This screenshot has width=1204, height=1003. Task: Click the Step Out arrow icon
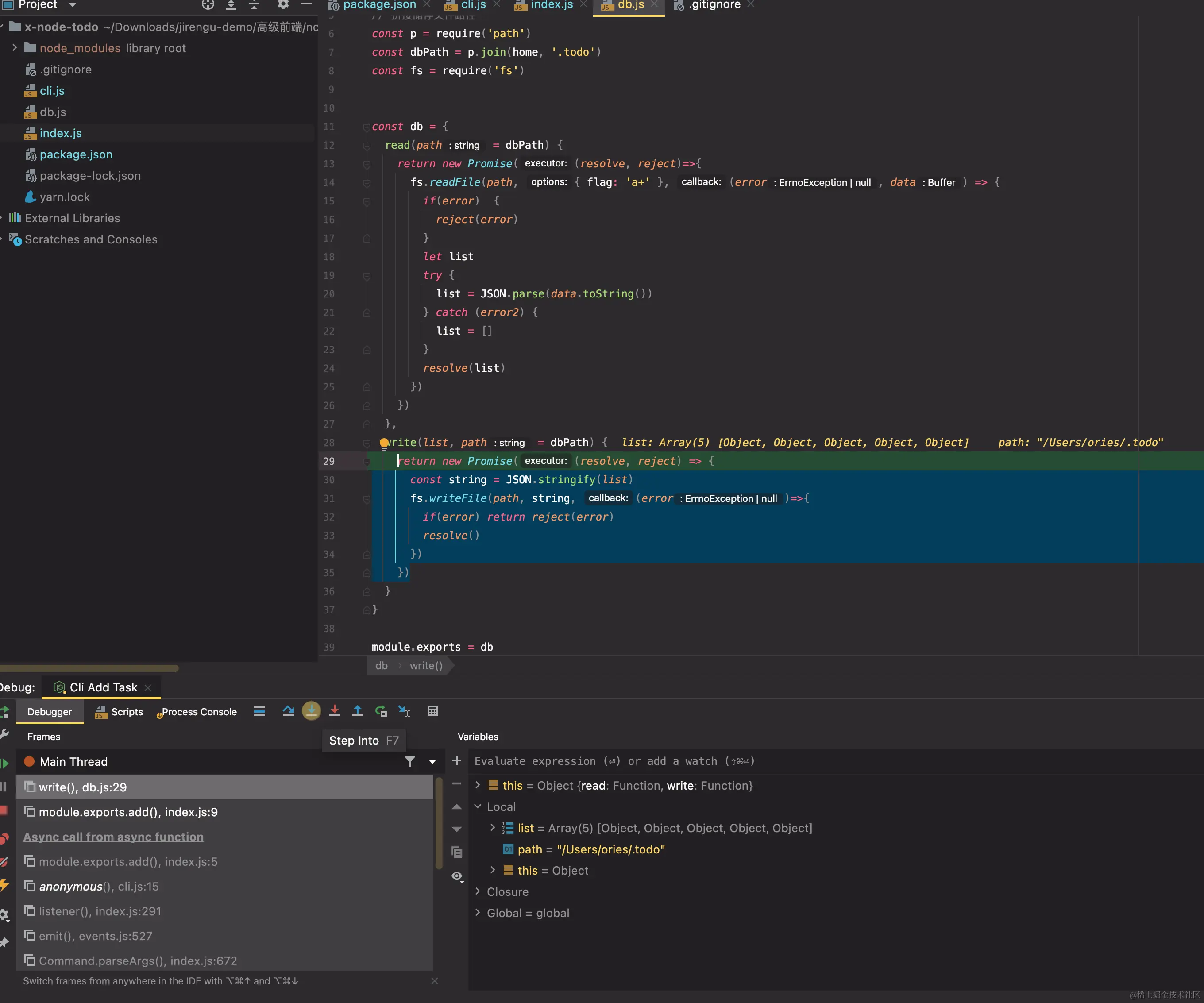pos(357,711)
